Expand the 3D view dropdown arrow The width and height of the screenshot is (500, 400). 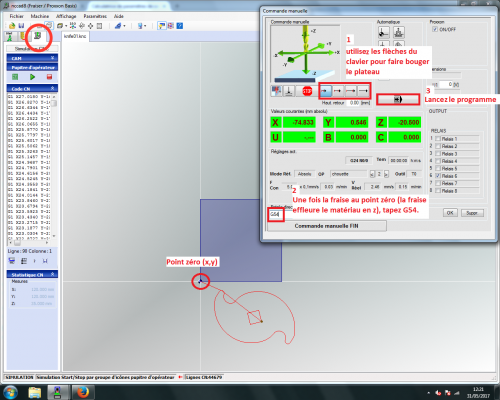pyautogui.click(x=66, y=26)
